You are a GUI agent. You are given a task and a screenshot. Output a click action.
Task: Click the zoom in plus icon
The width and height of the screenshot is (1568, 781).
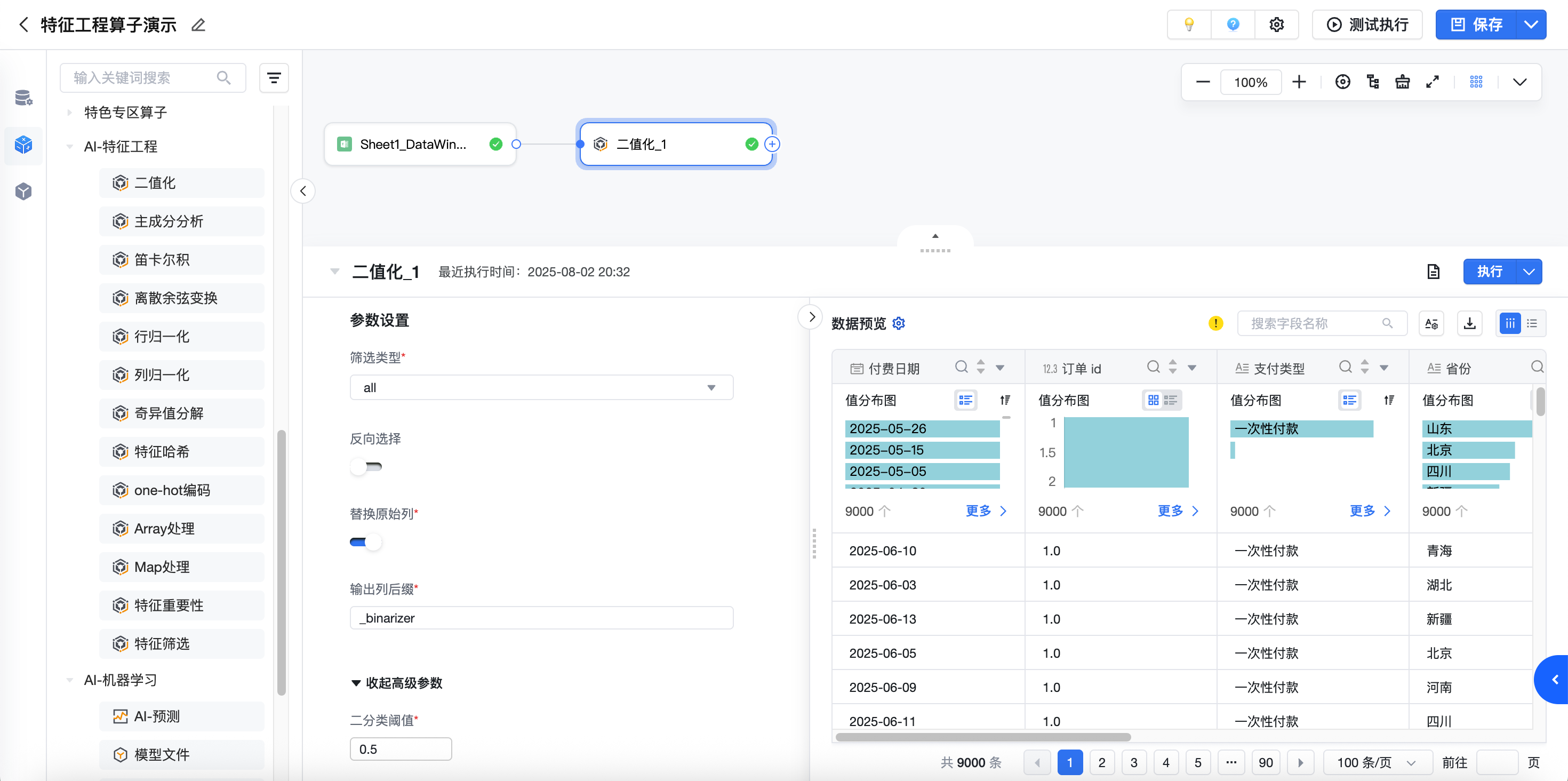point(1299,82)
